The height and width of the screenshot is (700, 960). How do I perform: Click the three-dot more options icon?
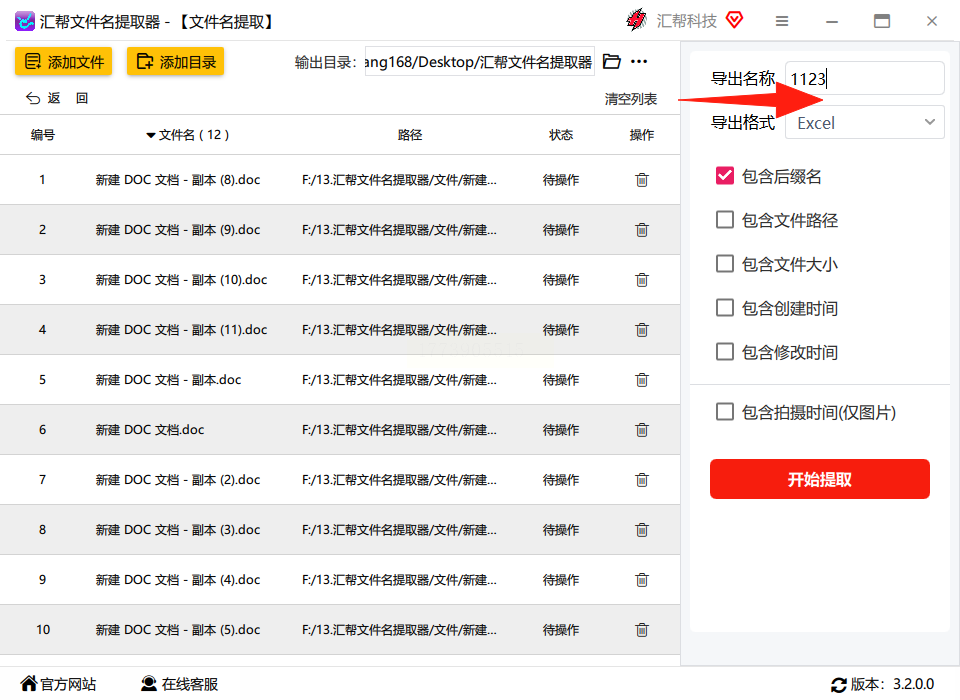point(639,62)
